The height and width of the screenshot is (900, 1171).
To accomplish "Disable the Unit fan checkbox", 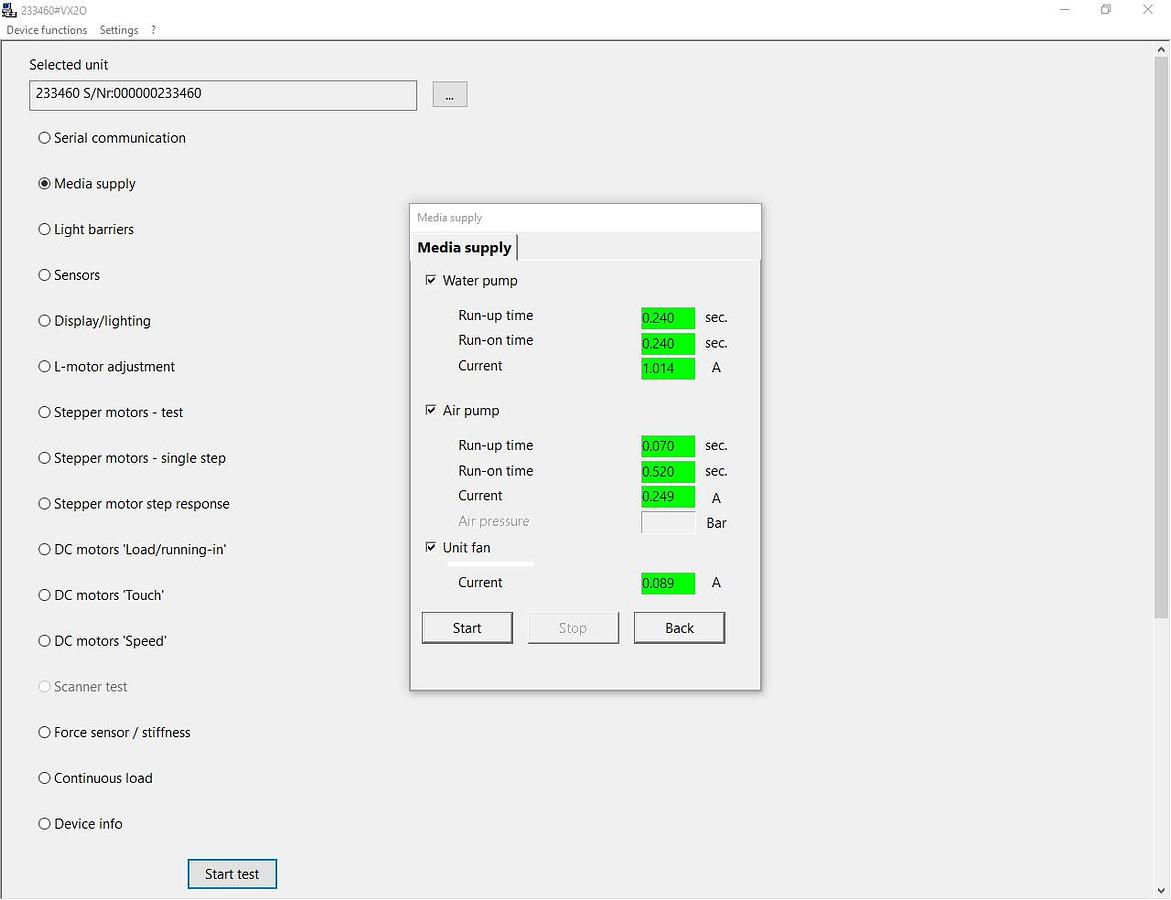I will 431,548.
